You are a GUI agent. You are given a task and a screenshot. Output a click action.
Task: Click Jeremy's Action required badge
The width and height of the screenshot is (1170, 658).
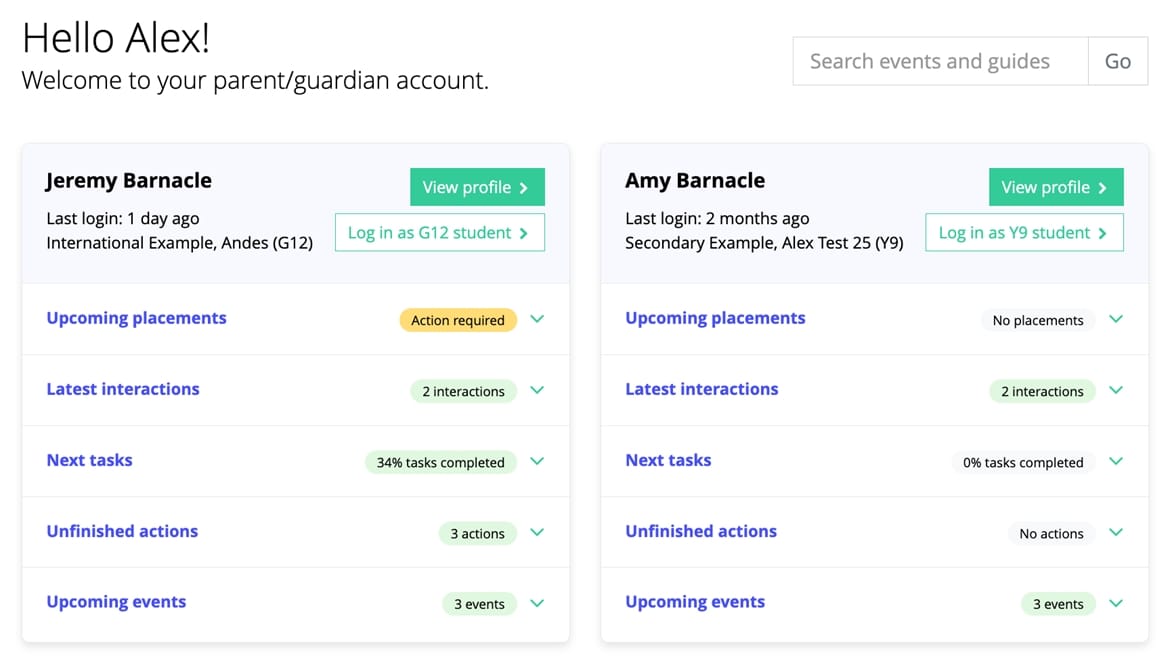coord(458,320)
